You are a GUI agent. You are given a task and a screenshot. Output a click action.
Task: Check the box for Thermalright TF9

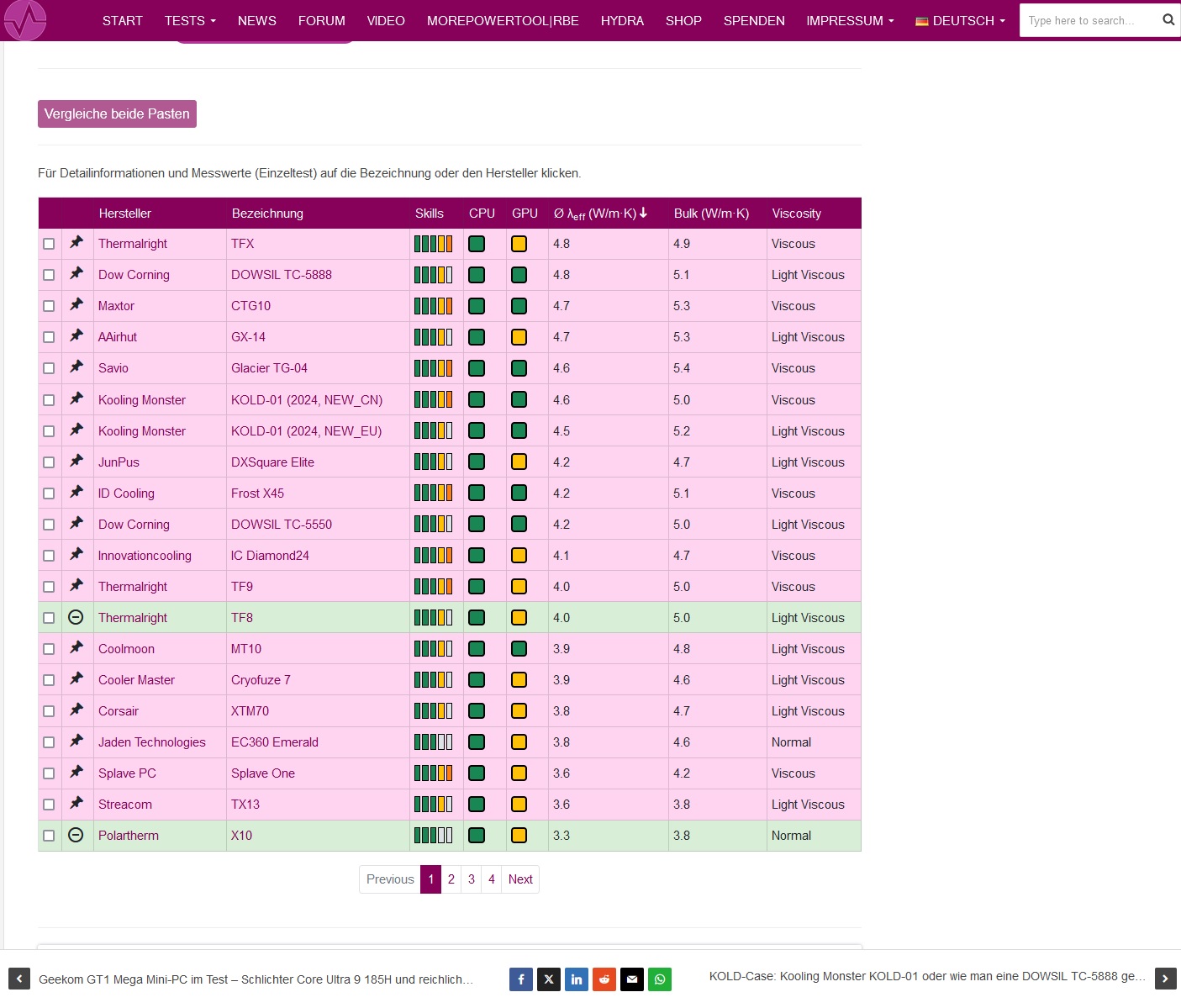(x=49, y=587)
